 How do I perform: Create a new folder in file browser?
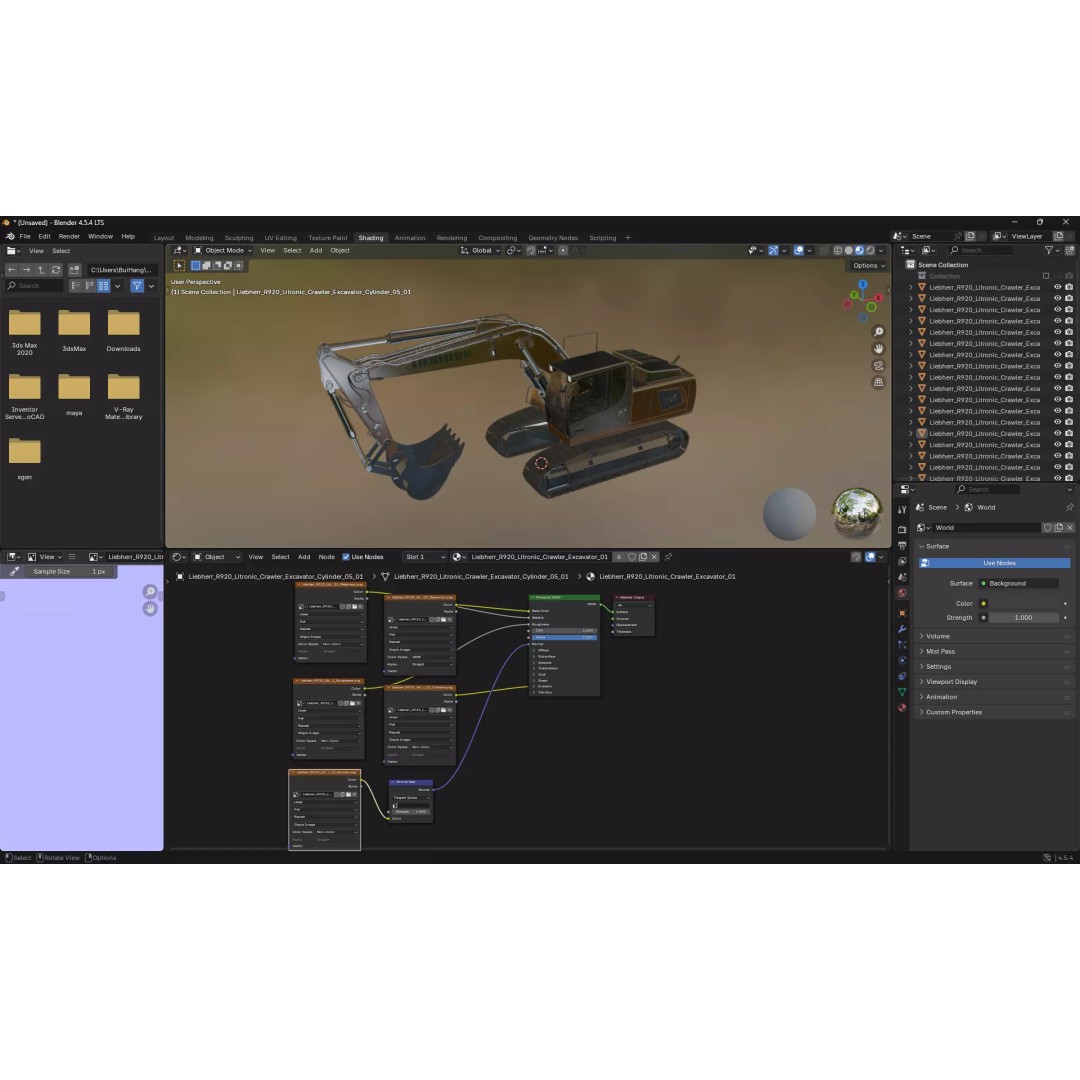[x=74, y=270]
